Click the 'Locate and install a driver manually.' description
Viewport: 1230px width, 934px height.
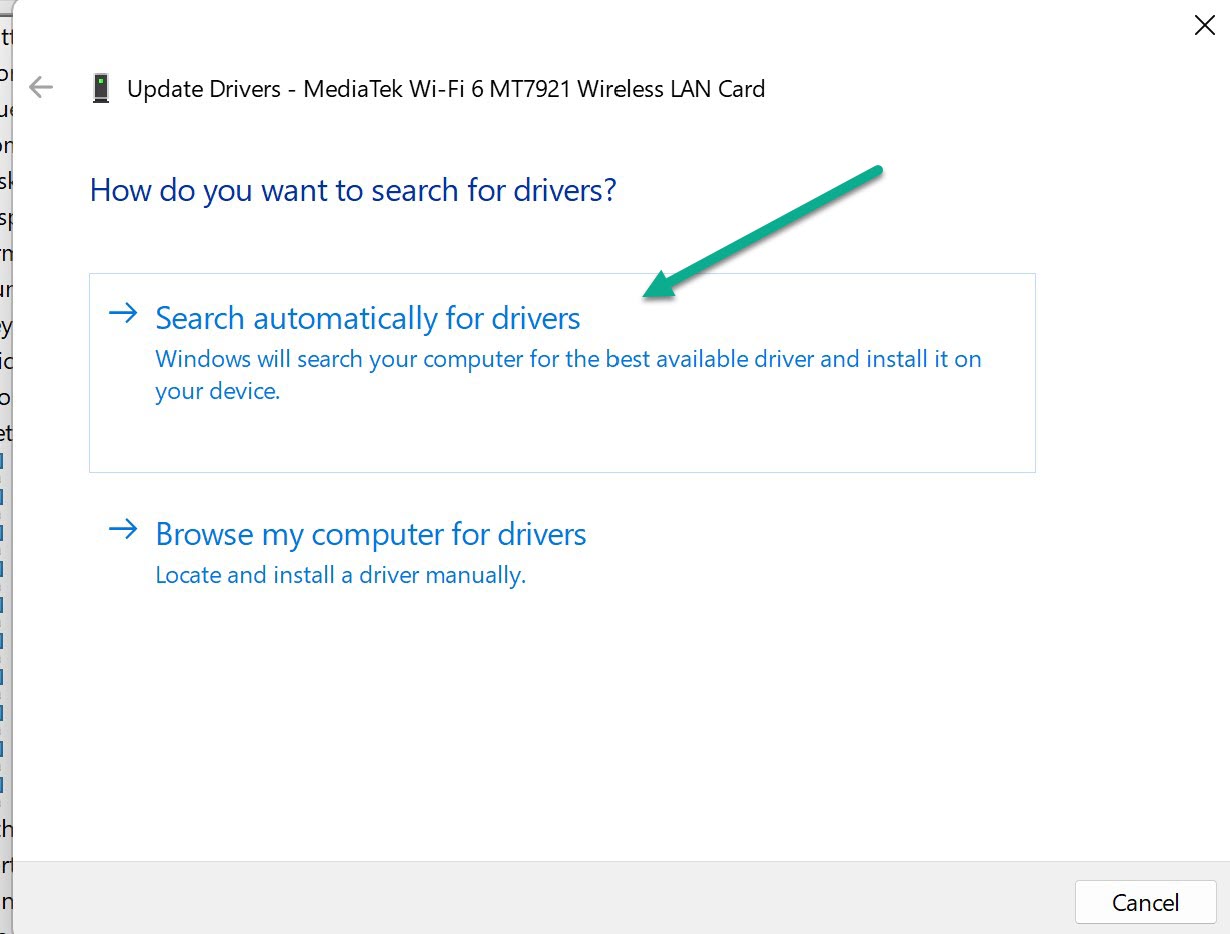pyautogui.click(x=340, y=575)
